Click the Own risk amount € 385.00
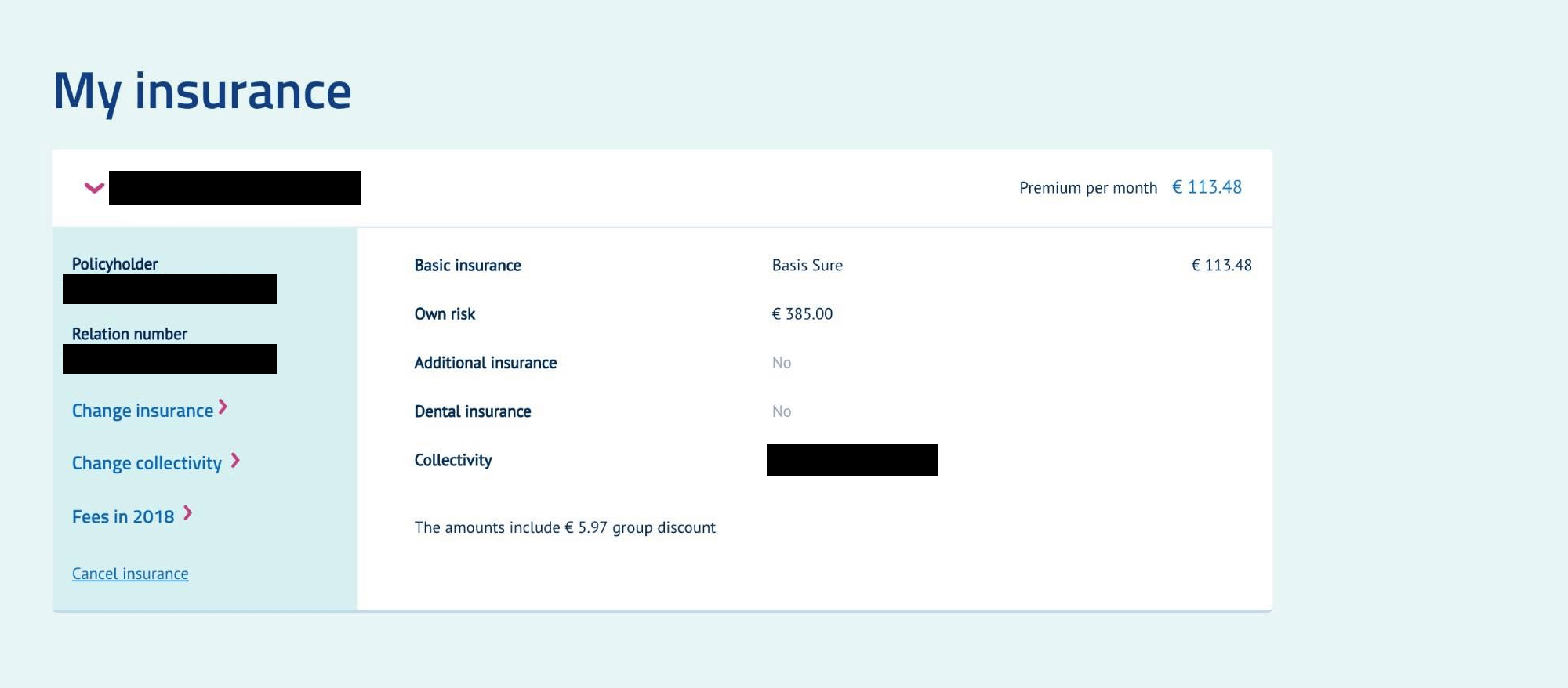Image resolution: width=1568 pixels, height=688 pixels. [x=802, y=314]
